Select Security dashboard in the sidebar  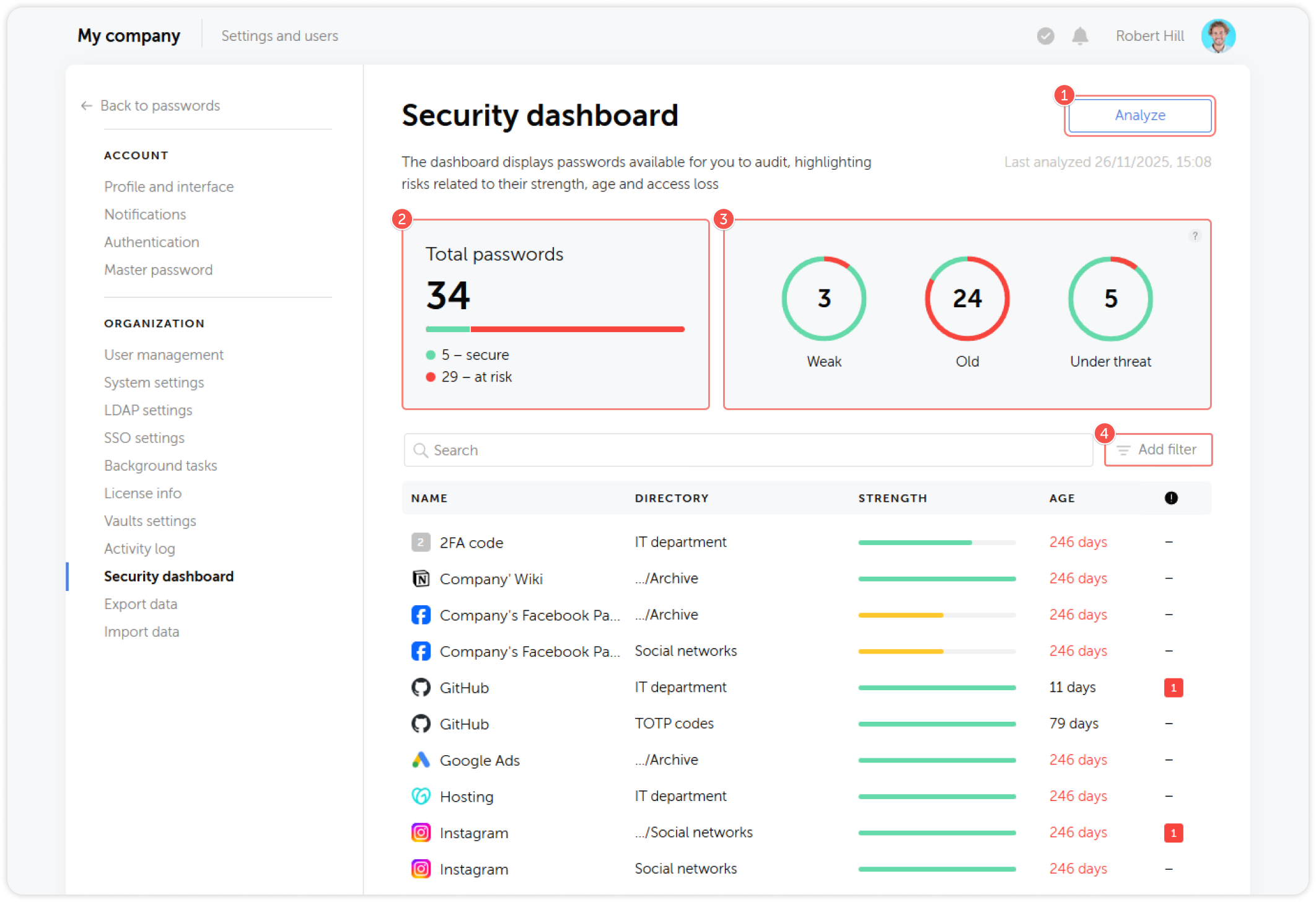[169, 576]
